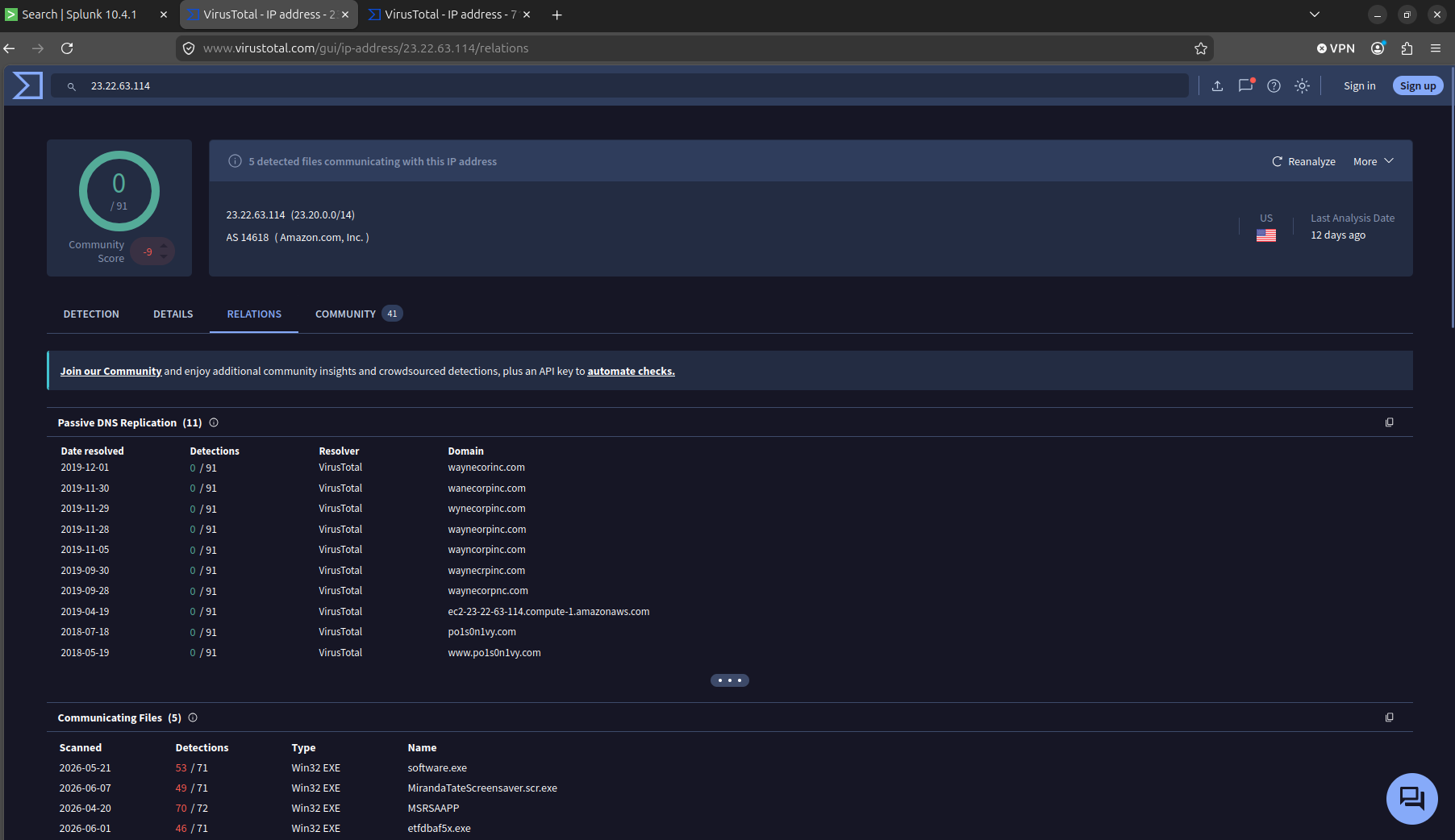Viewport: 1455px width, 840px height.
Task: Open the browser extensions icon
Action: click(1407, 48)
